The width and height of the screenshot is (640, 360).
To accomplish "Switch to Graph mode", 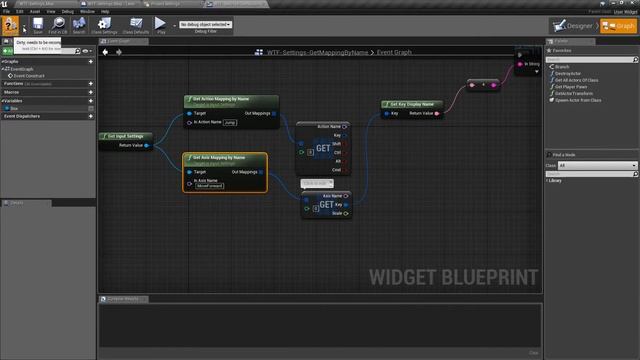I will [x=618, y=26].
